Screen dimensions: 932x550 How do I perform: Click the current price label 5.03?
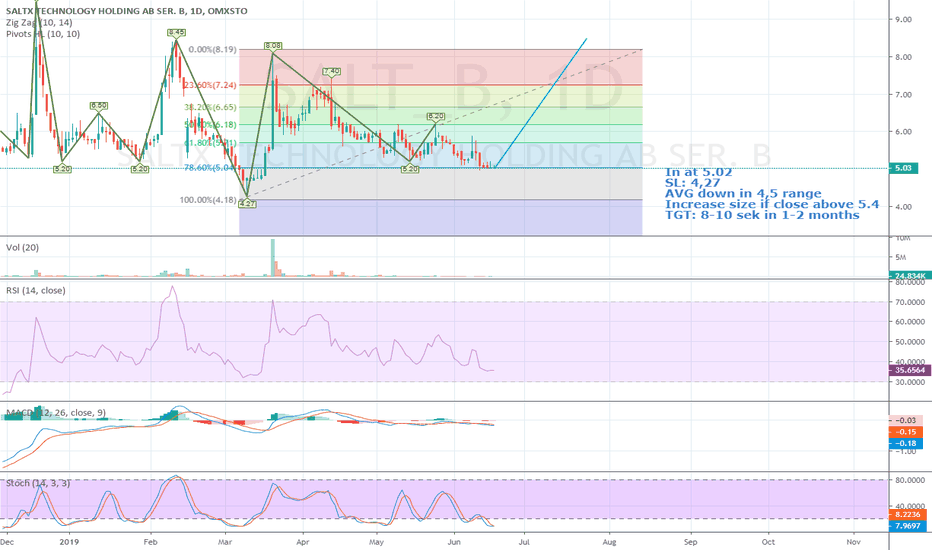[x=903, y=168]
